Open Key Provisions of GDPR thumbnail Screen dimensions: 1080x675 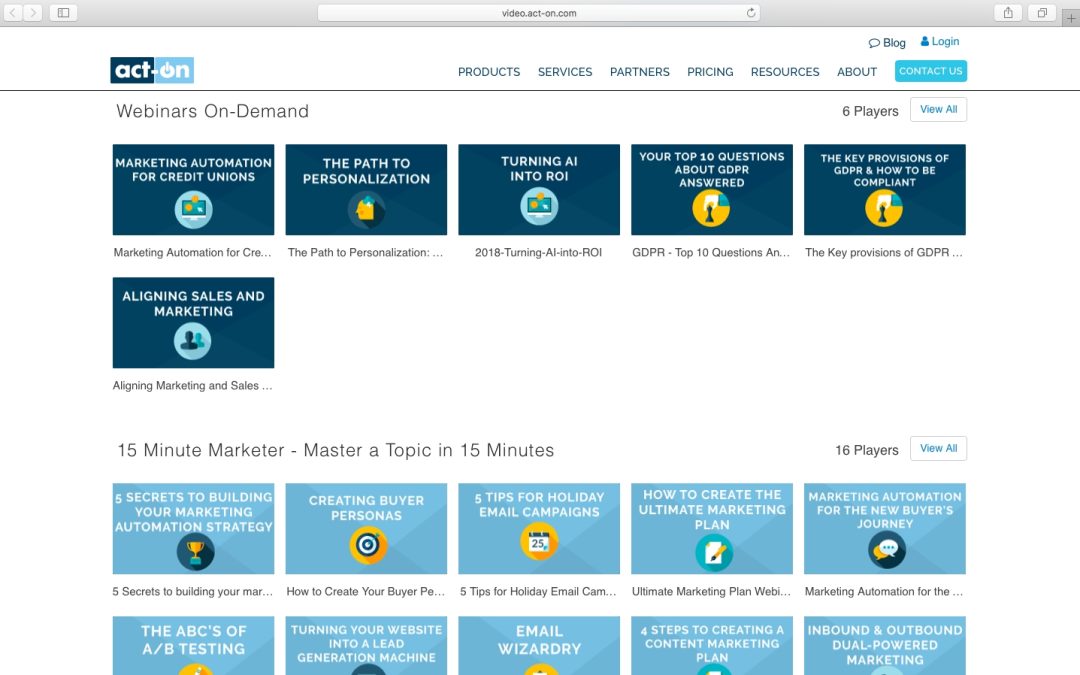pyautogui.click(x=885, y=189)
